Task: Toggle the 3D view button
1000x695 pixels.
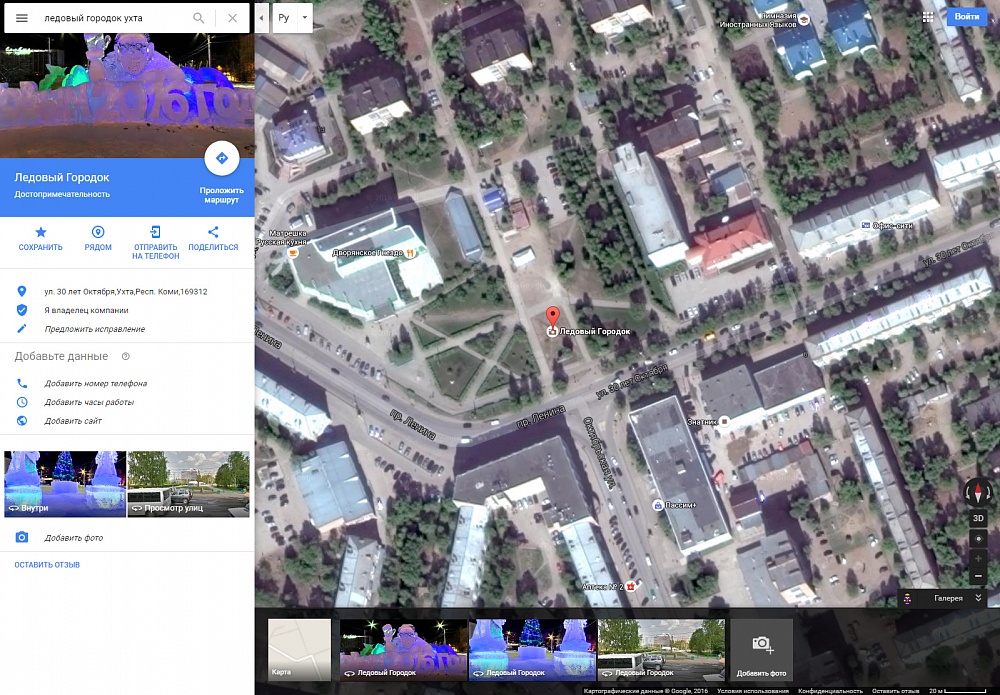Action: 979,518
